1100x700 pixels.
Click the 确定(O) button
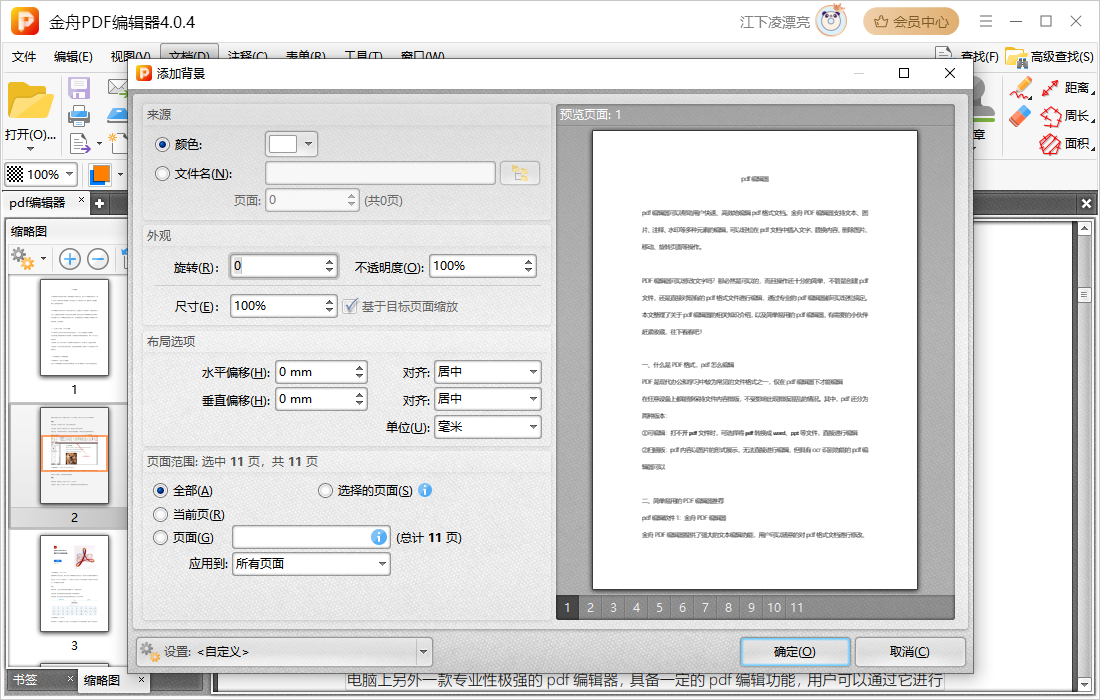click(x=795, y=652)
